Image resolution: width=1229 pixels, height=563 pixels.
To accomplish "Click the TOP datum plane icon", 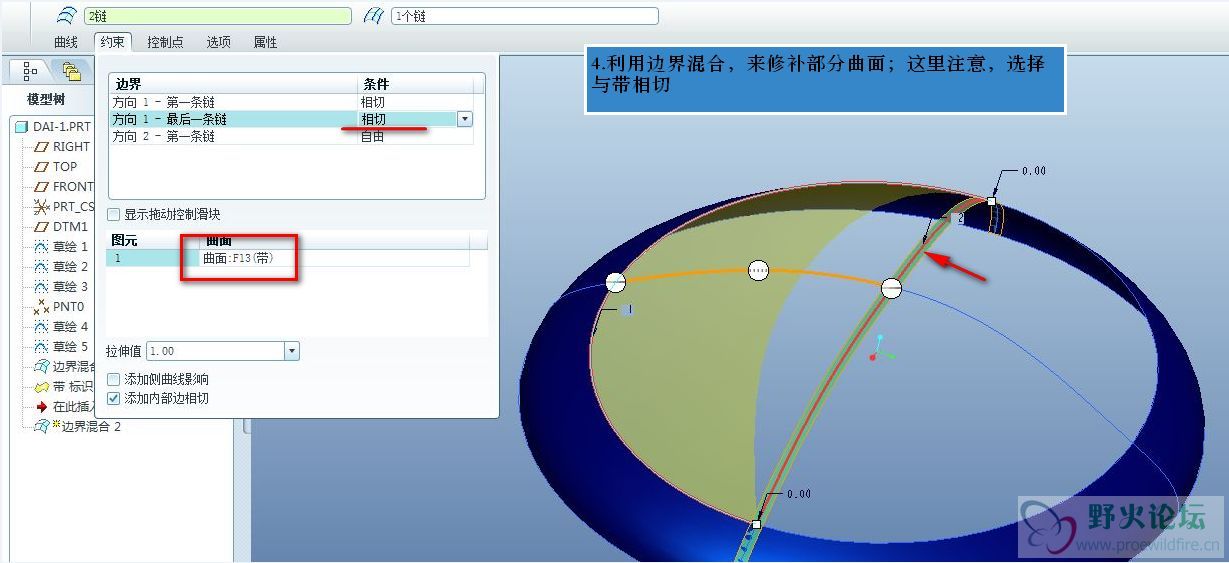I will [42, 167].
